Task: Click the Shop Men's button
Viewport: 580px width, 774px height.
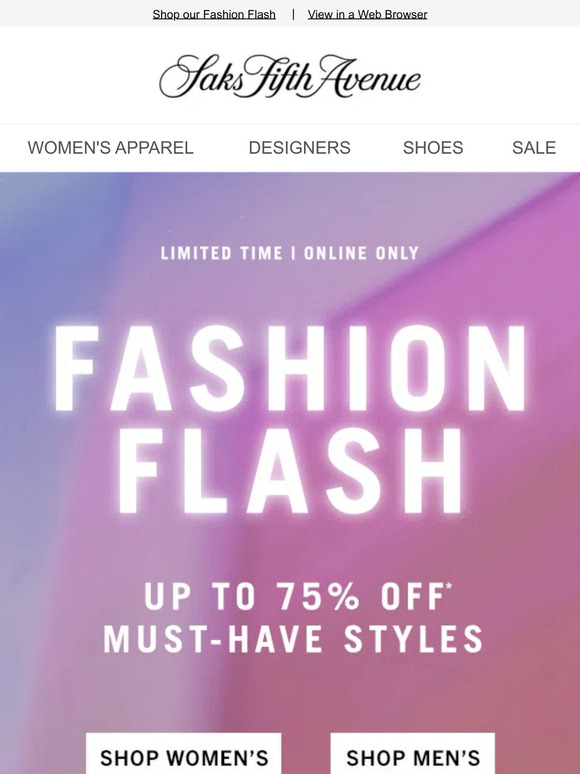Action: click(413, 754)
